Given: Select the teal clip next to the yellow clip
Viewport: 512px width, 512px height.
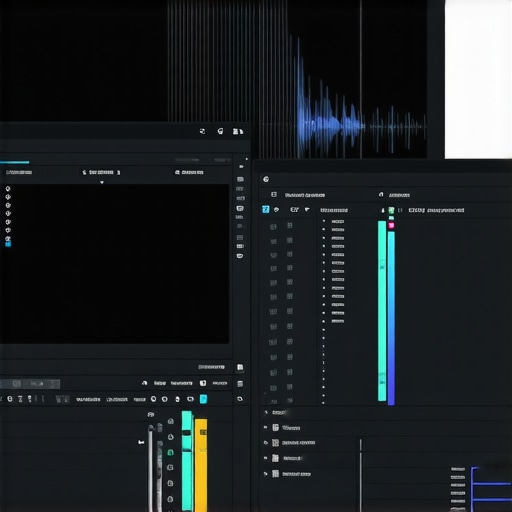Looking at the screenshot, I should [187, 461].
